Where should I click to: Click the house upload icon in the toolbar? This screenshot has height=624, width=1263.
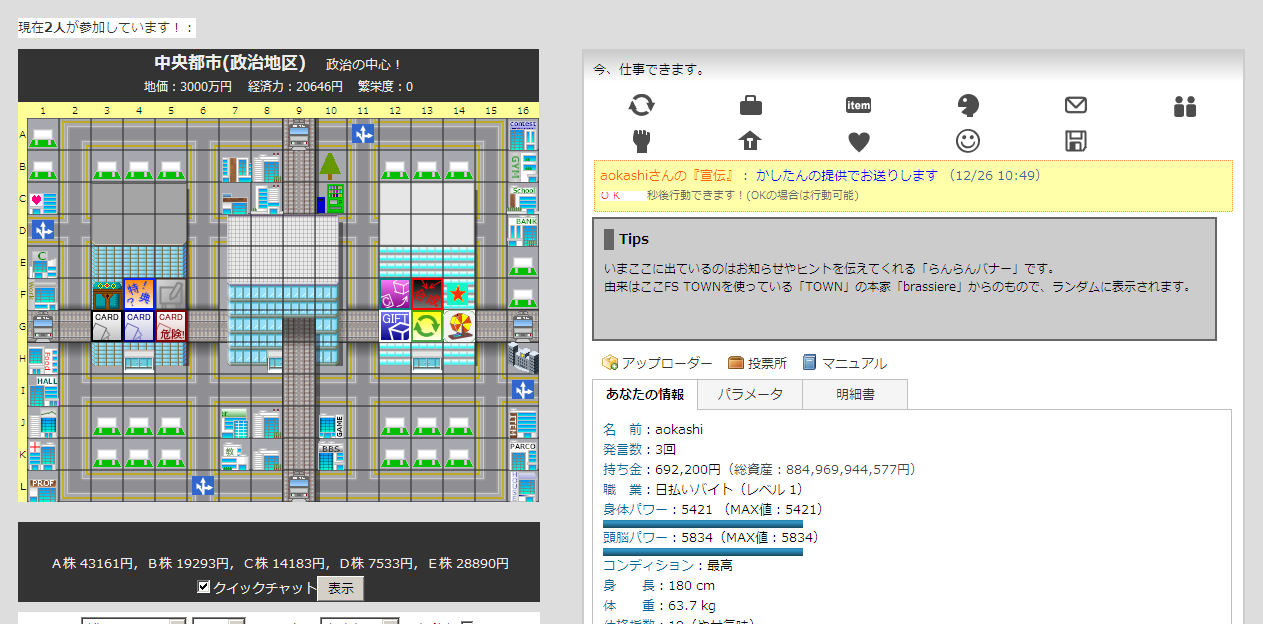(x=750, y=142)
